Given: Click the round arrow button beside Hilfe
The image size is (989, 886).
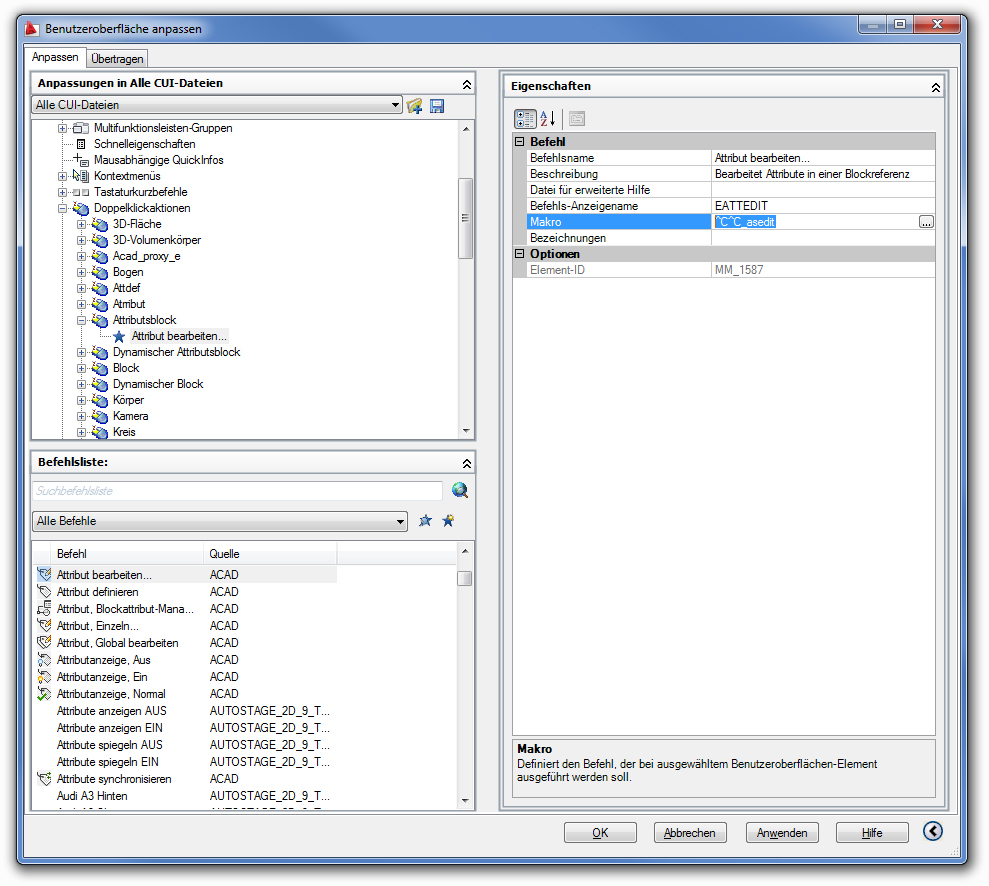Looking at the screenshot, I should point(932,831).
